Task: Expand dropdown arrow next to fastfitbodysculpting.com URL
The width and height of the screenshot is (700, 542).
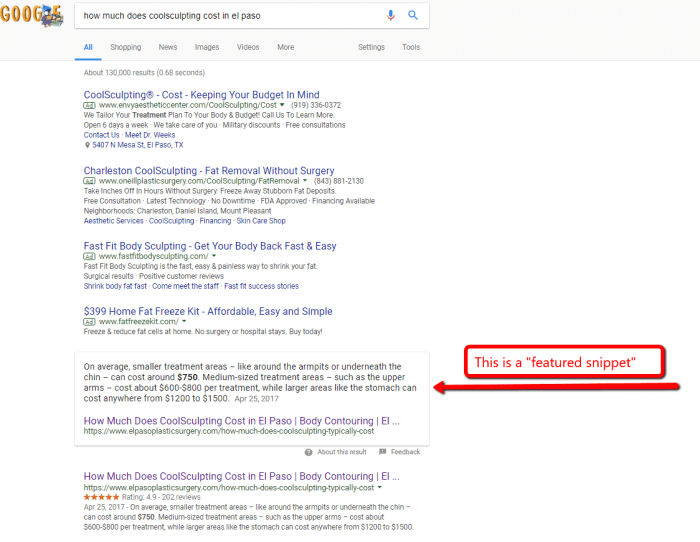Action: point(214,256)
